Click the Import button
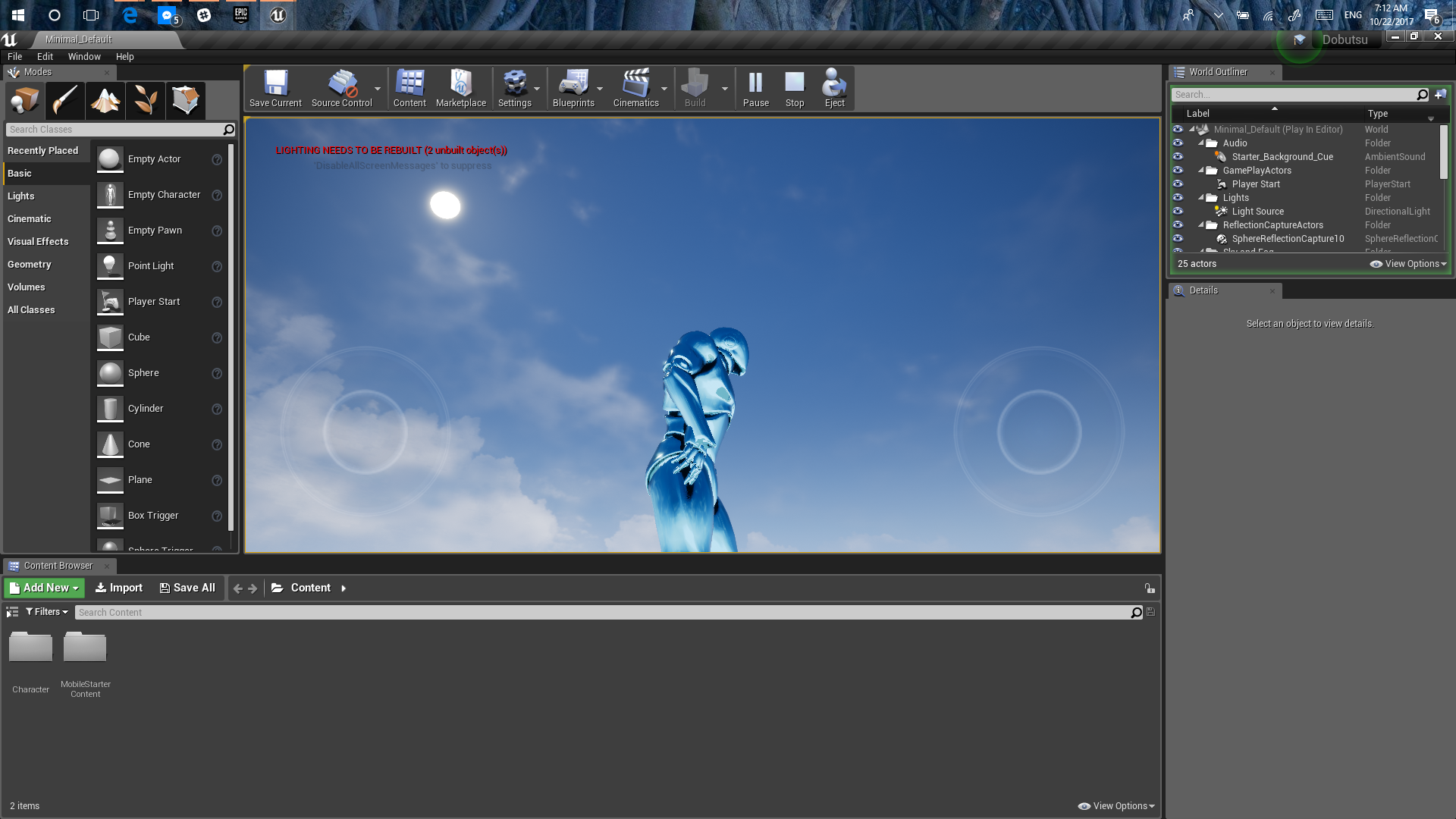This screenshot has width=1456, height=819. 119,588
